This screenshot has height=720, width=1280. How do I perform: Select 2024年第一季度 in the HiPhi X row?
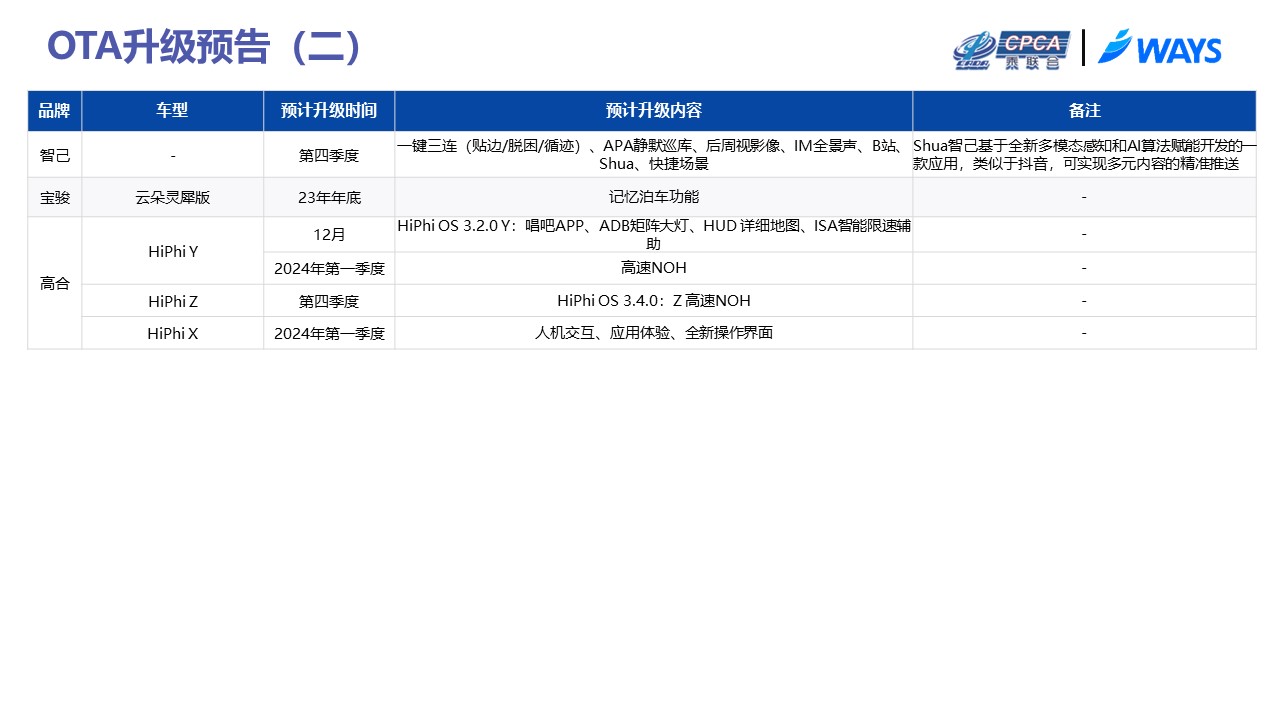[x=329, y=333]
